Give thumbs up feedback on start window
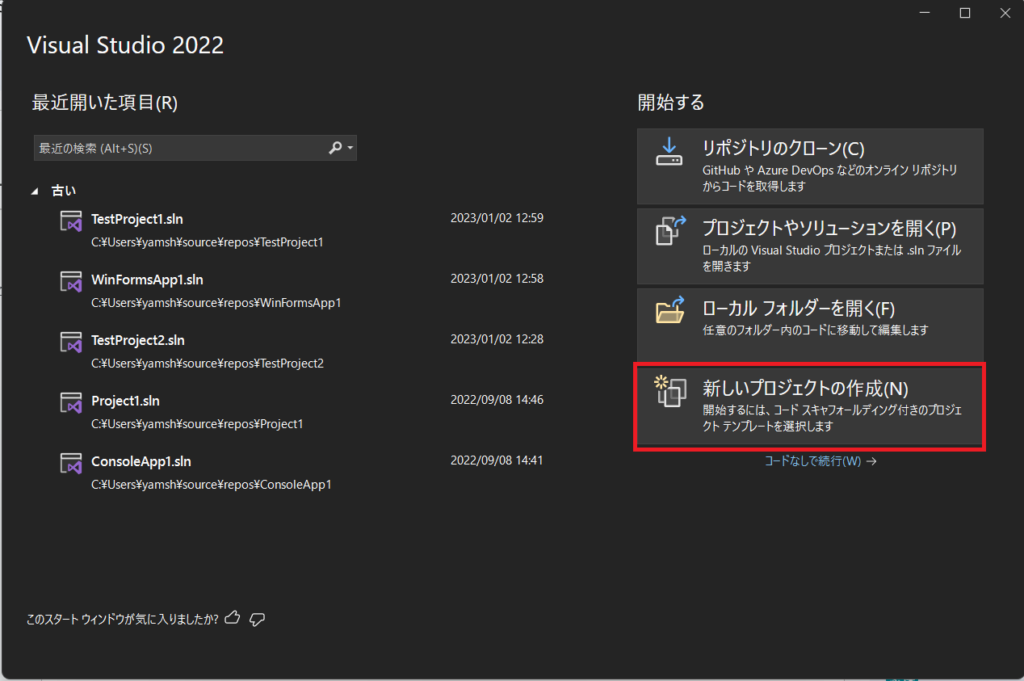The height and width of the screenshot is (681, 1024). click(x=232, y=618)
